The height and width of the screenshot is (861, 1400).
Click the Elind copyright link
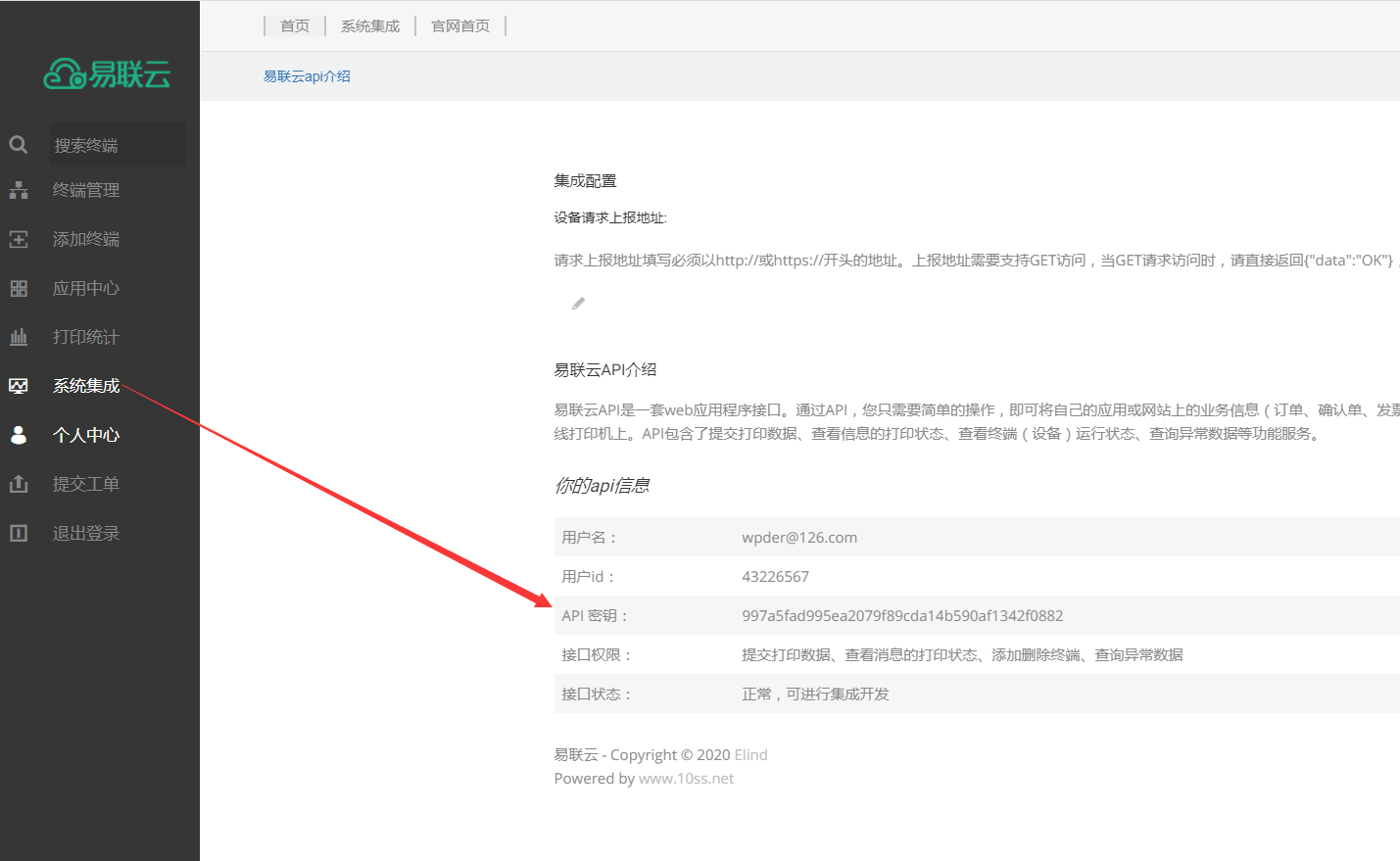751,754
